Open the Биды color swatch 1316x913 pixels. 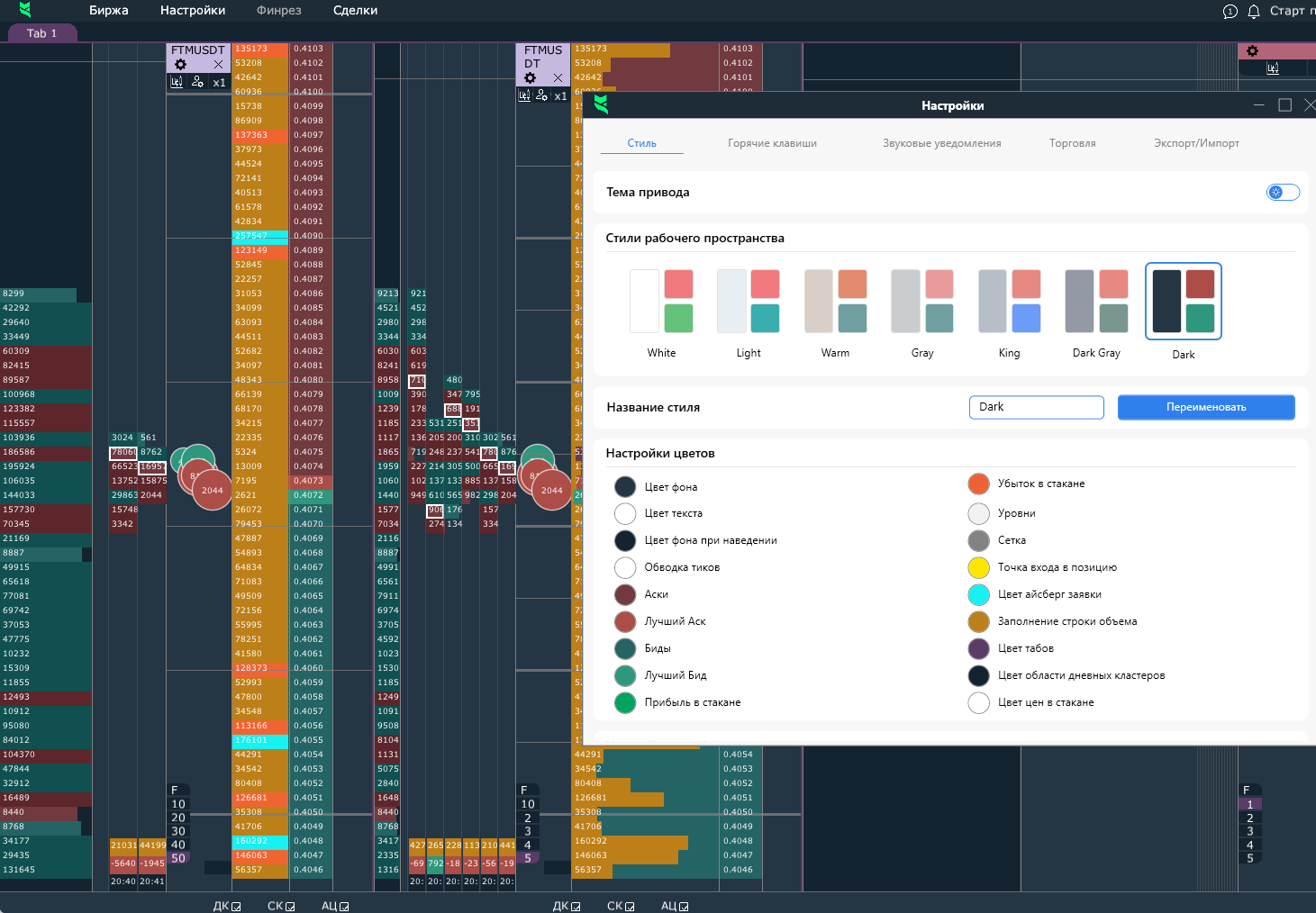coord(625,648)
